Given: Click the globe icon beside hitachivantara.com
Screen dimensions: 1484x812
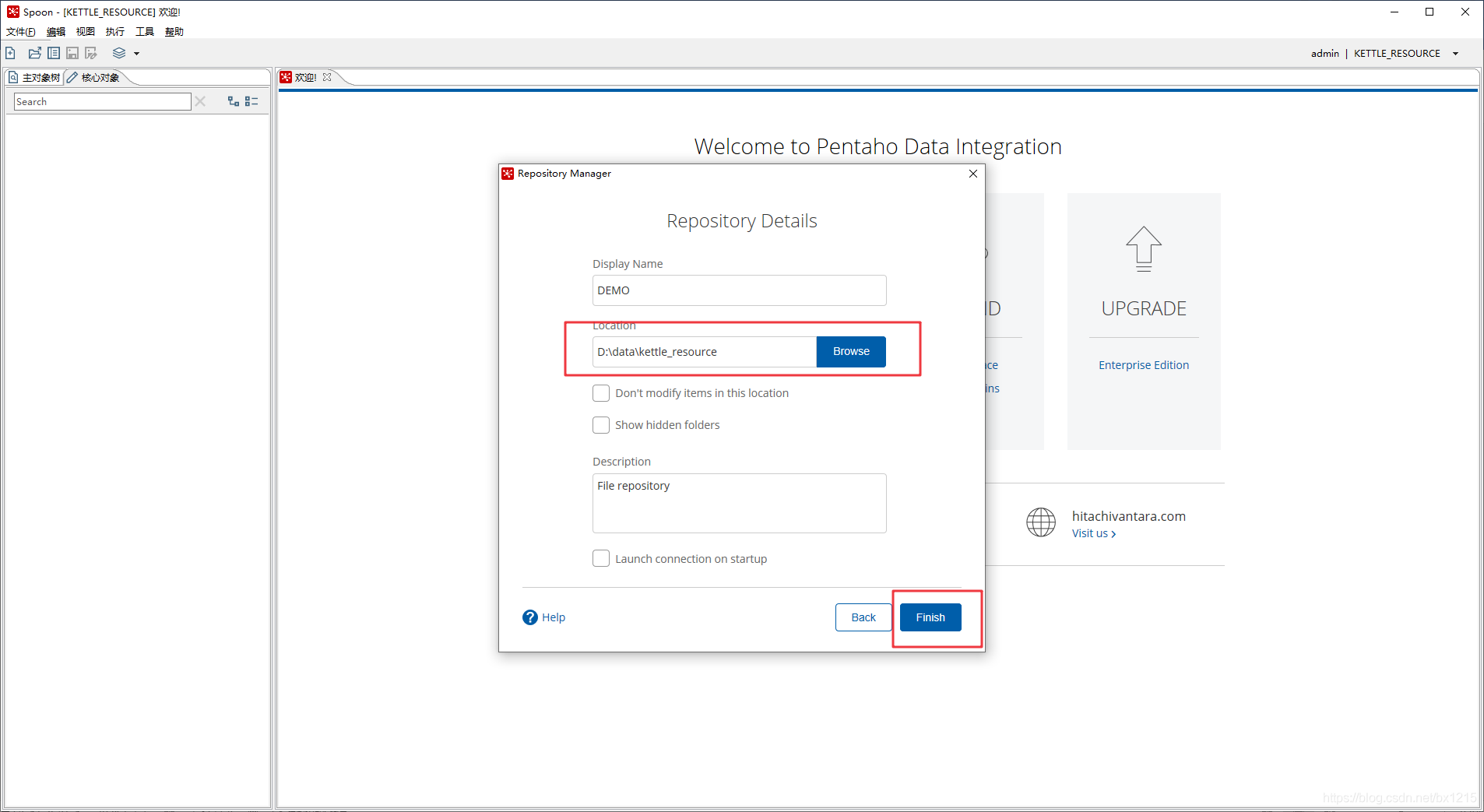Looking at the screenshot, I should click(x=1041, y=522).
